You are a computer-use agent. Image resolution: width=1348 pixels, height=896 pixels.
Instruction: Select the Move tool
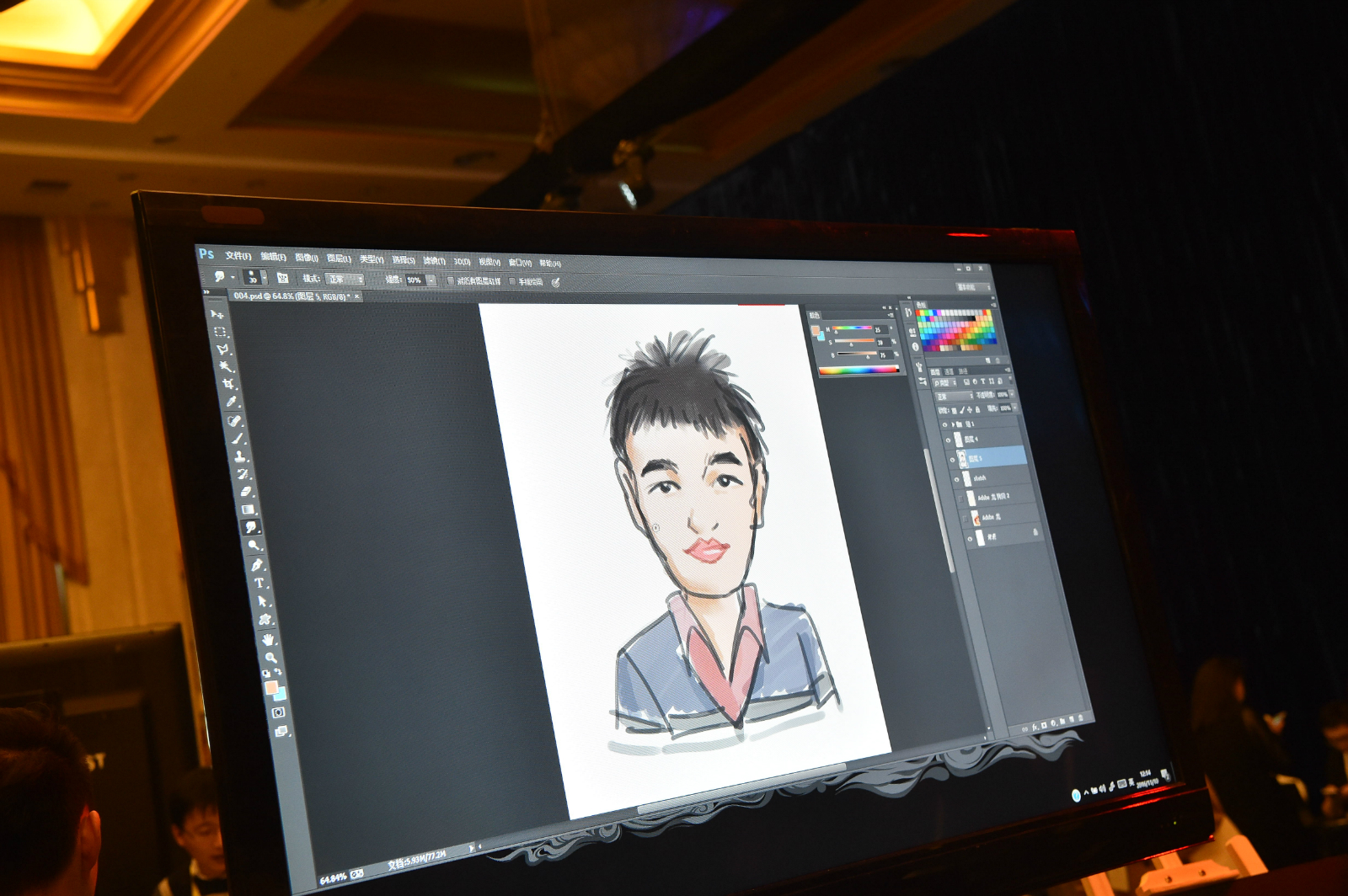pos(216,314)
